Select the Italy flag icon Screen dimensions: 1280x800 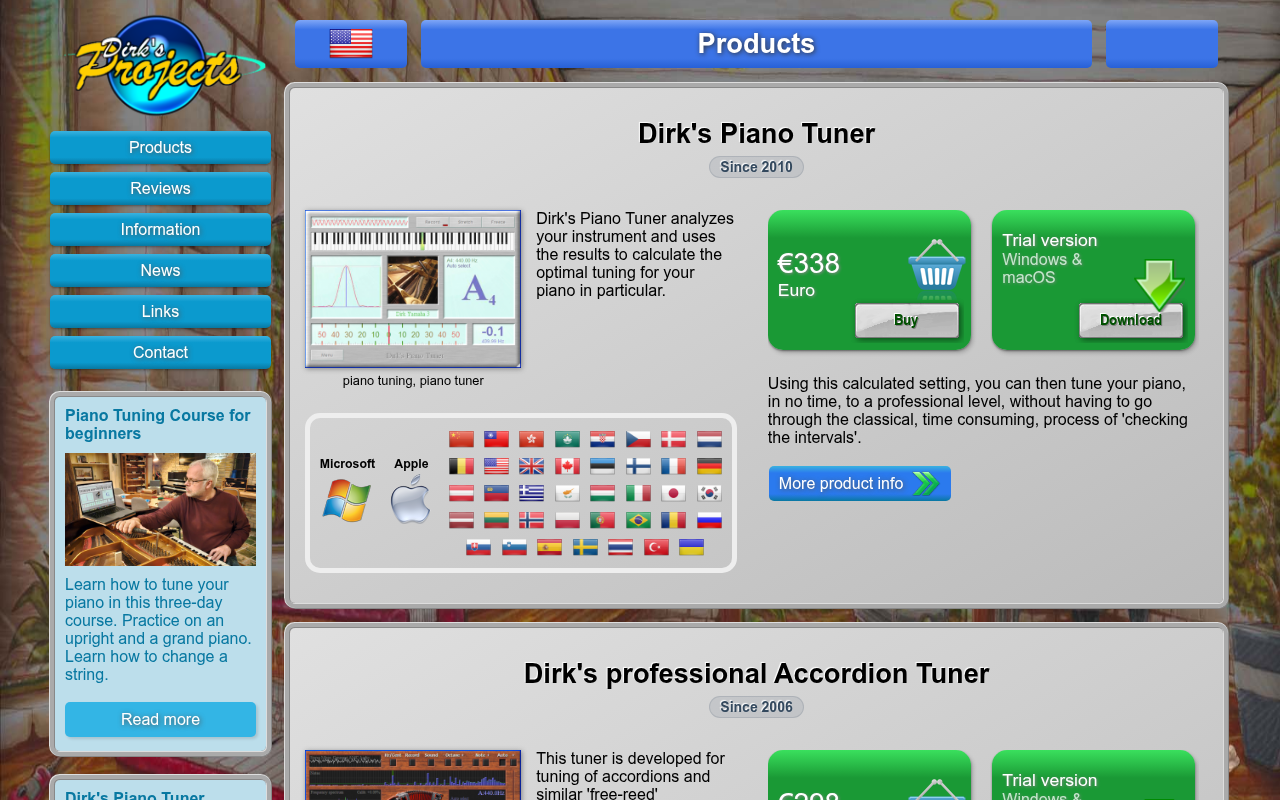pyautogui.click(x=638, y=493)
